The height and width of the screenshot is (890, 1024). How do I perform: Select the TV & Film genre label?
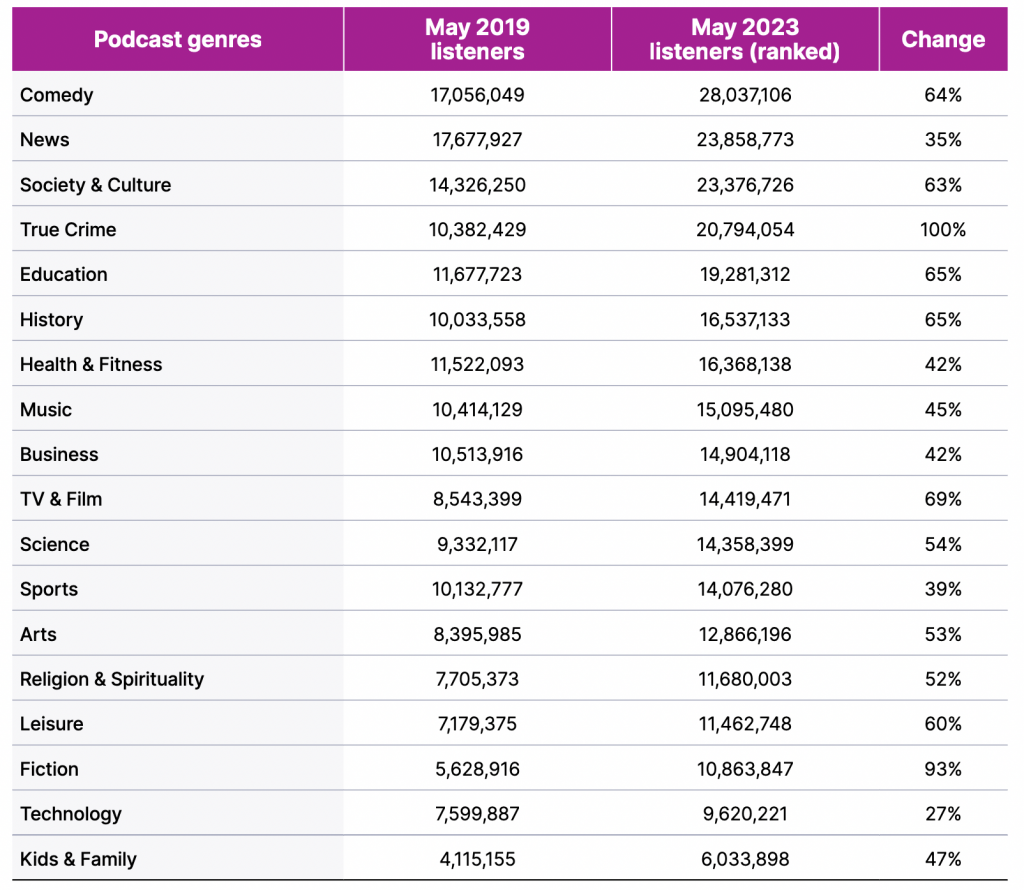tap(61, 500)
